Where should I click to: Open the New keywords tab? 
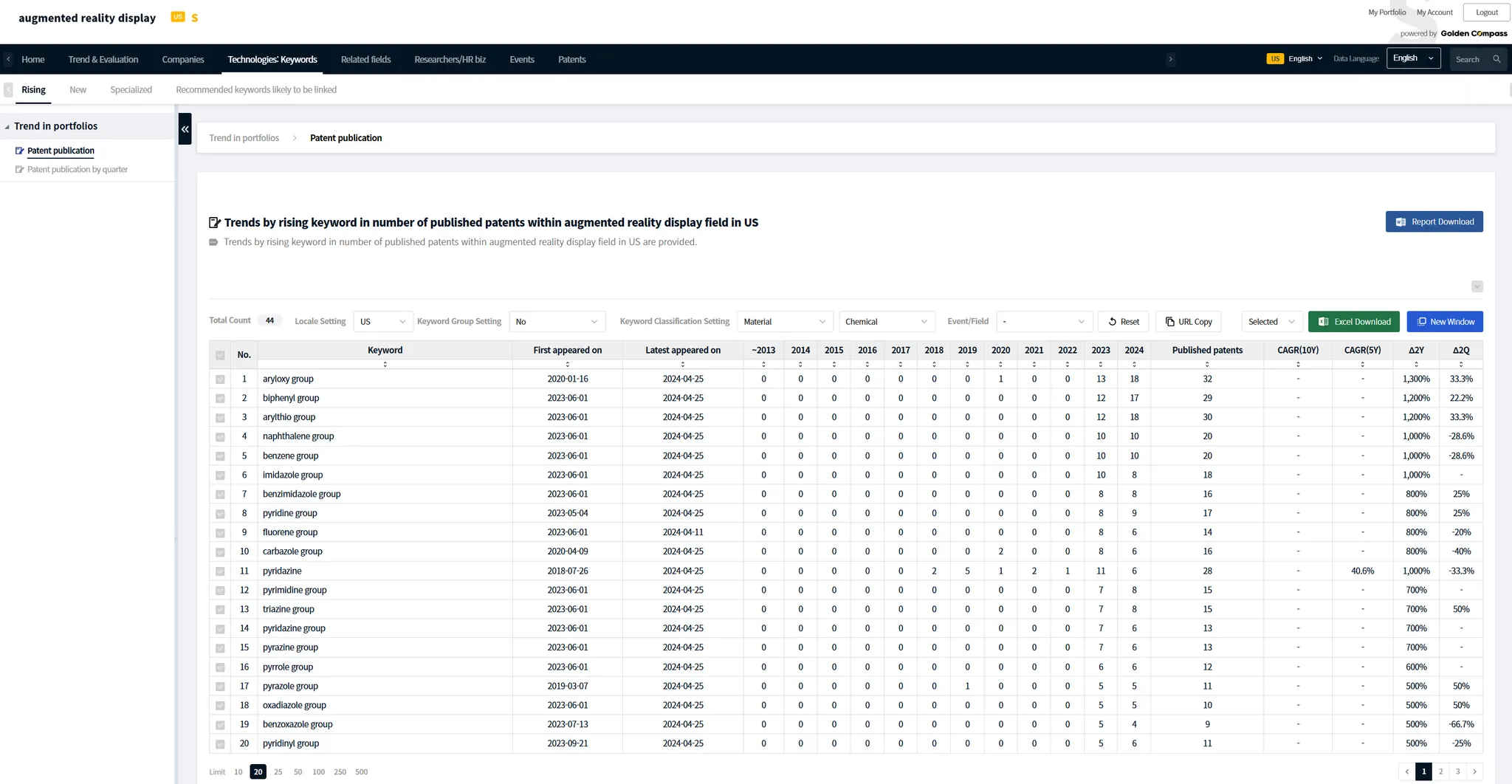click(78, 89)
